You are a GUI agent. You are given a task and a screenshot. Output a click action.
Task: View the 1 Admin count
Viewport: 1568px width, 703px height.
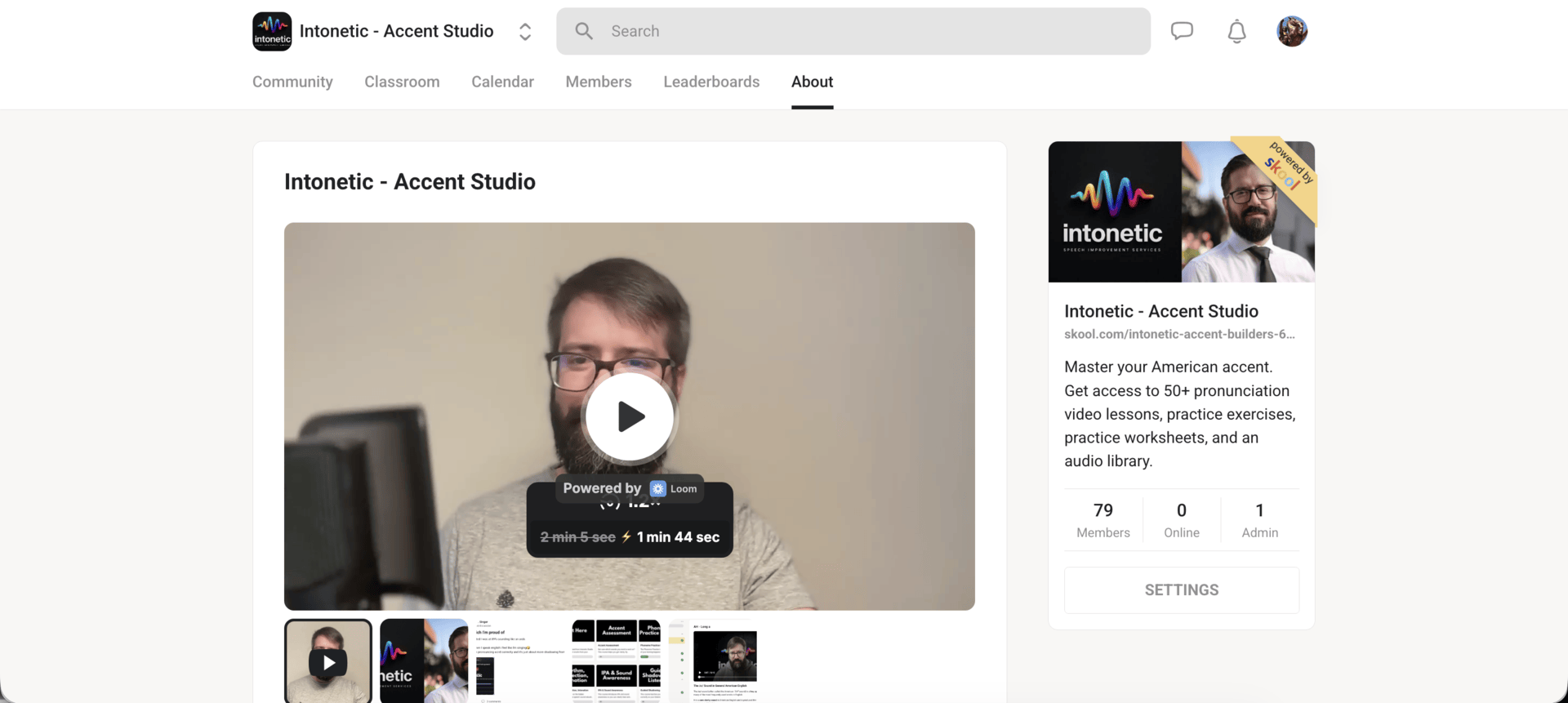click(1260, 520)
